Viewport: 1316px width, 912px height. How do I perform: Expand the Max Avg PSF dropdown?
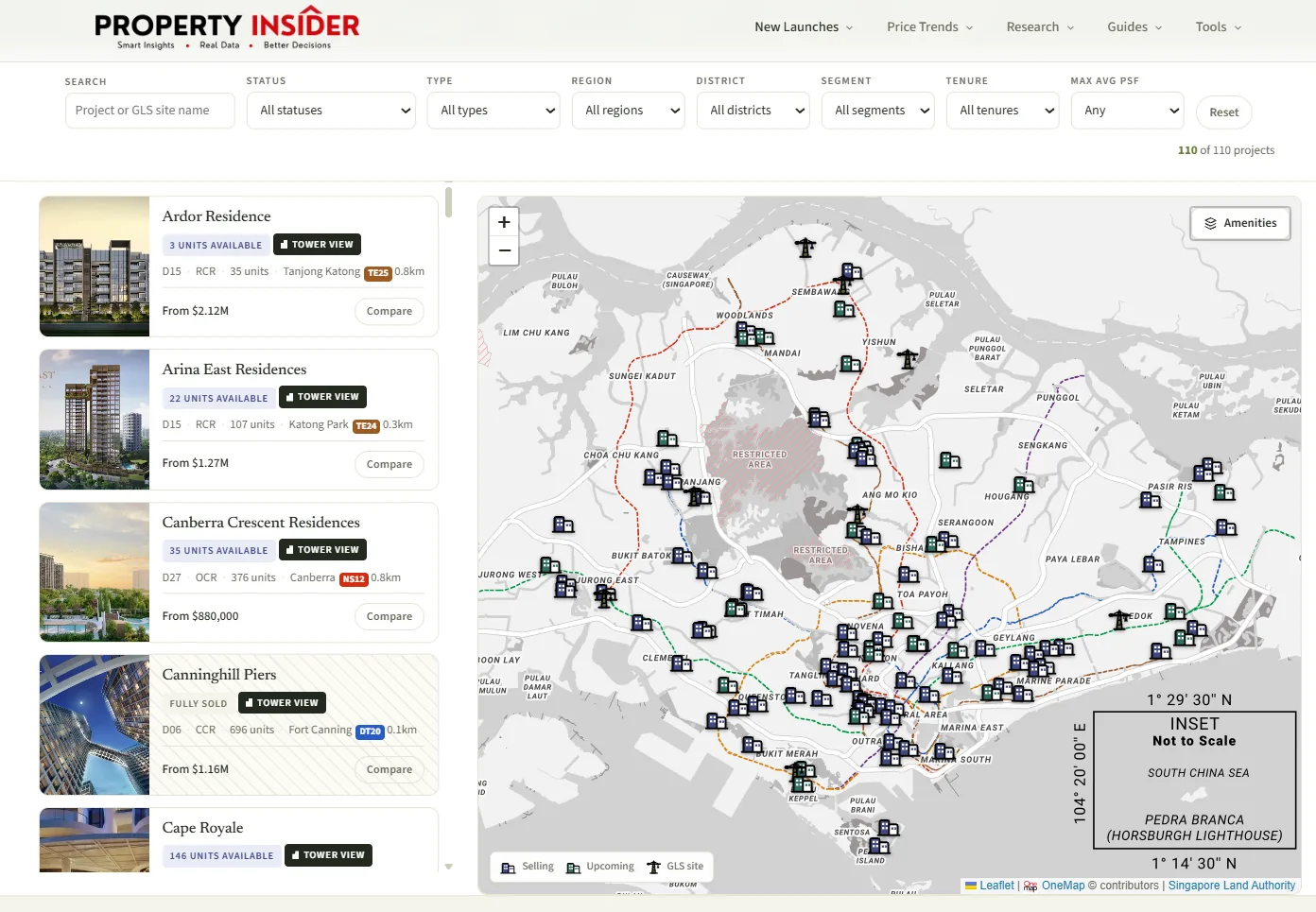coord(1128,111)
